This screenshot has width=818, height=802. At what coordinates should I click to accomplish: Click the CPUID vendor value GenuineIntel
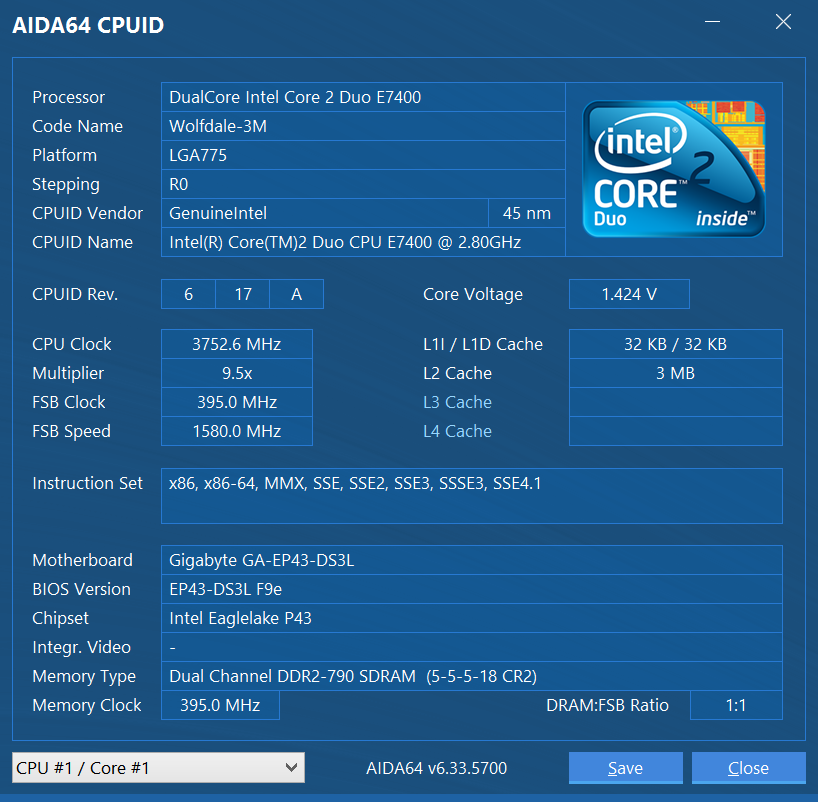pos(324,213)
